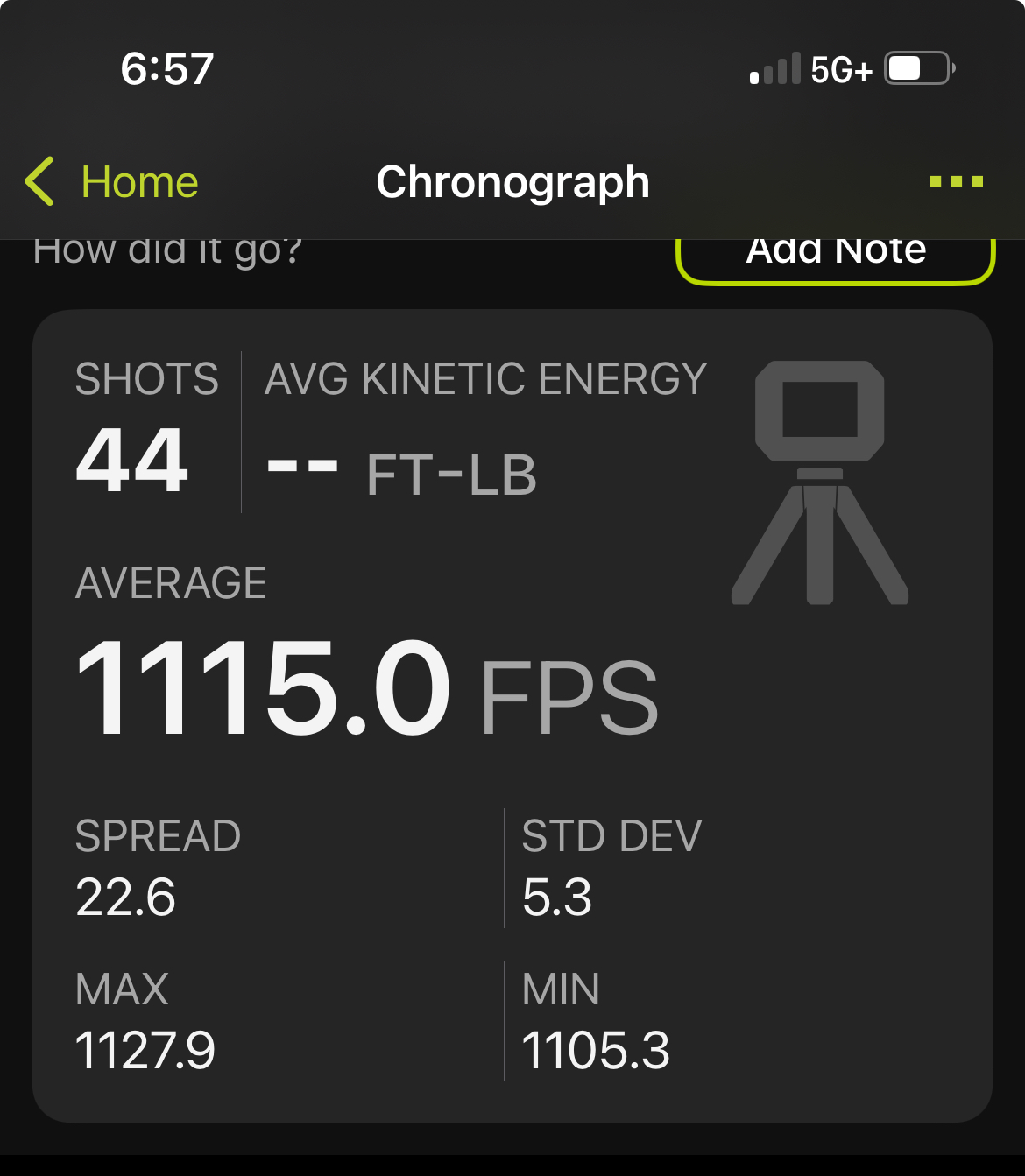Tap the battery indicator in status bar
Image resolution: width=1025 pixels, height=1176 pixels.
[919, 68]
